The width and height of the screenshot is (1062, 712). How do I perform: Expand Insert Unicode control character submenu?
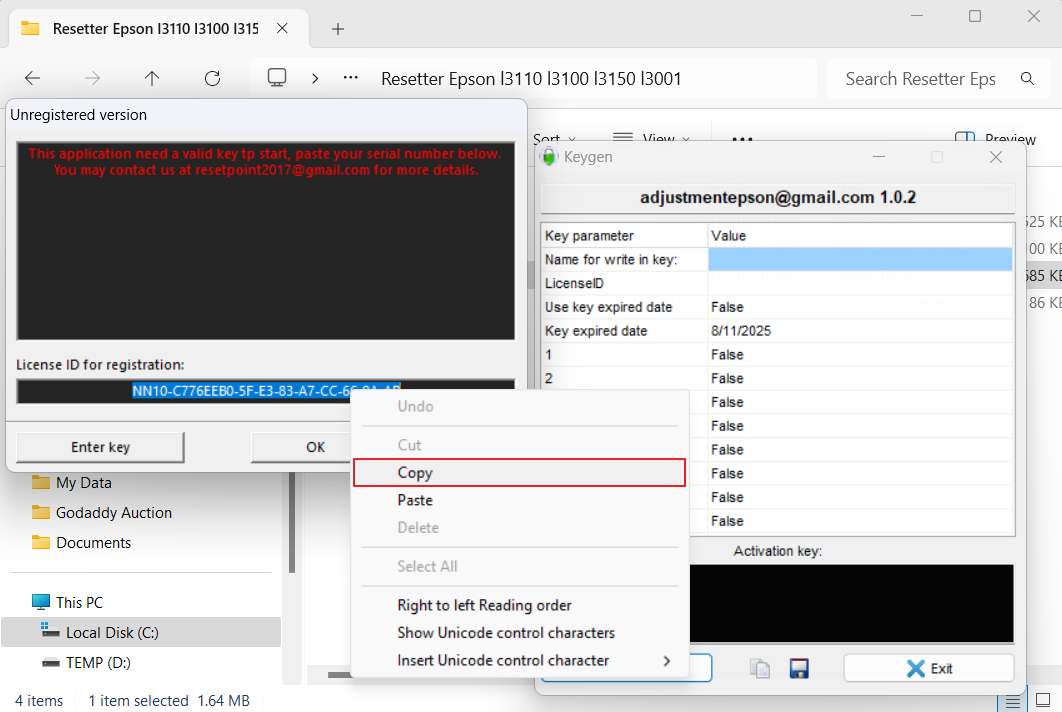pos(666,660)
